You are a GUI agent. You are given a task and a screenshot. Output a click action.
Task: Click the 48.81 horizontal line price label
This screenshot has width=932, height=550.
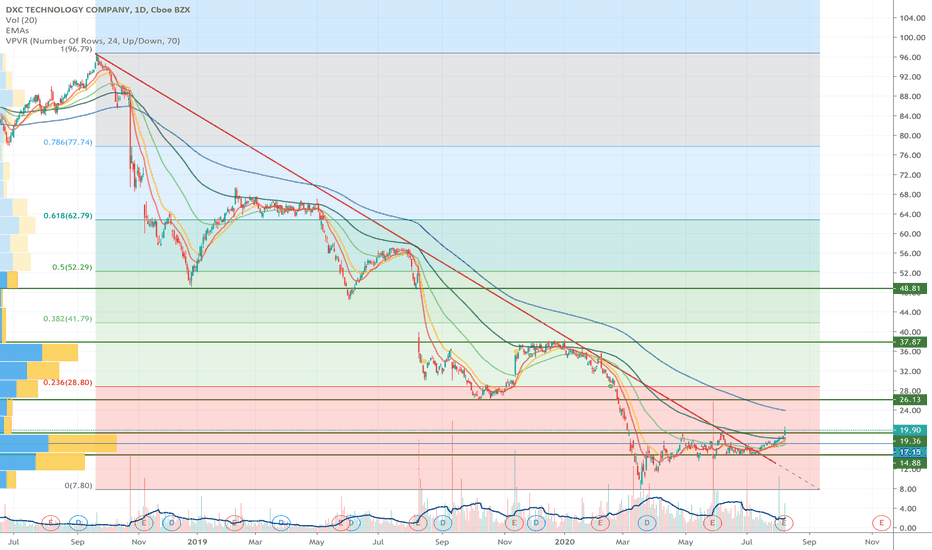tap(909, 288)
